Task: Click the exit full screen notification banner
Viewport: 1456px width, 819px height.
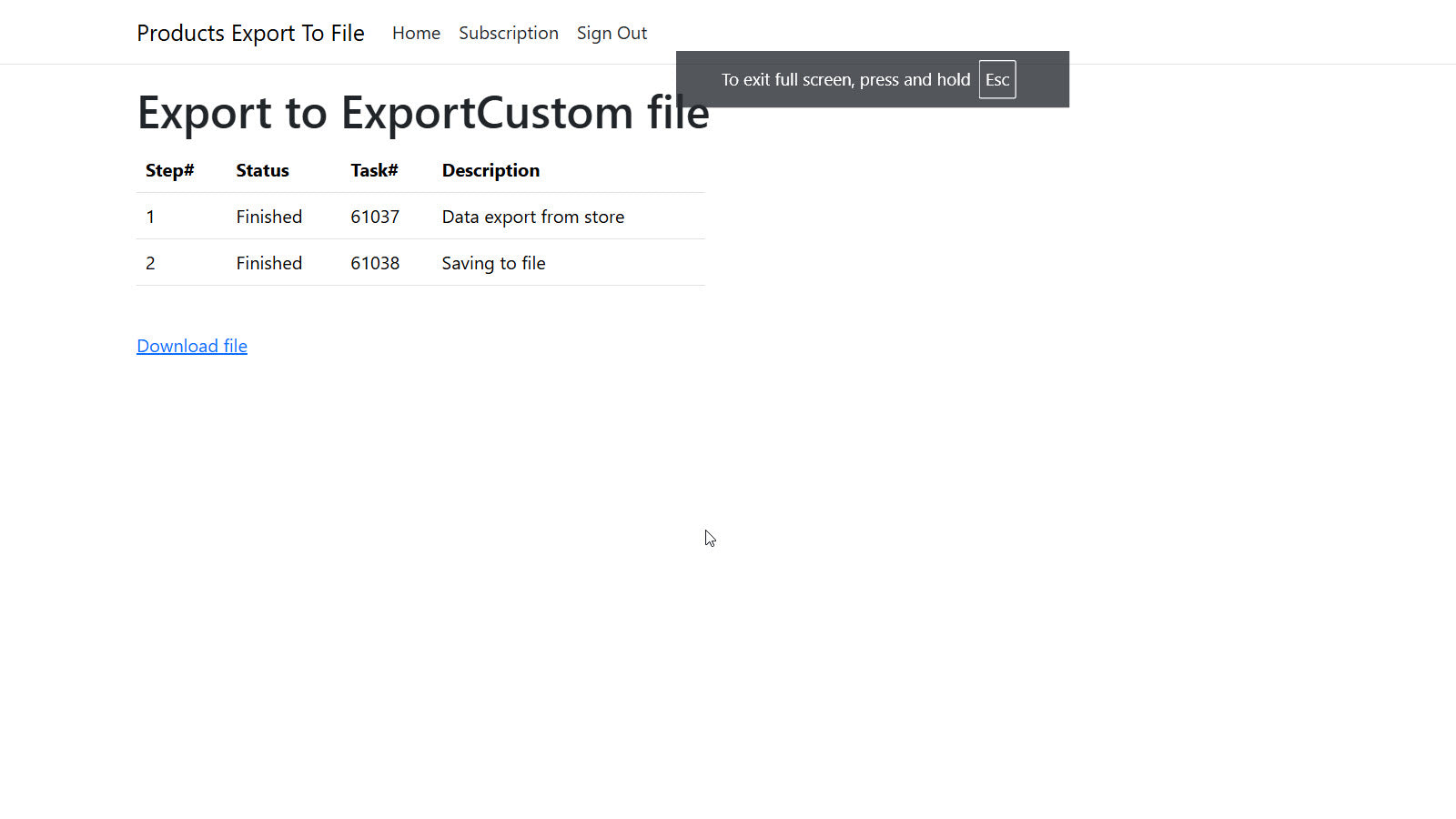Action: [873, 79]
